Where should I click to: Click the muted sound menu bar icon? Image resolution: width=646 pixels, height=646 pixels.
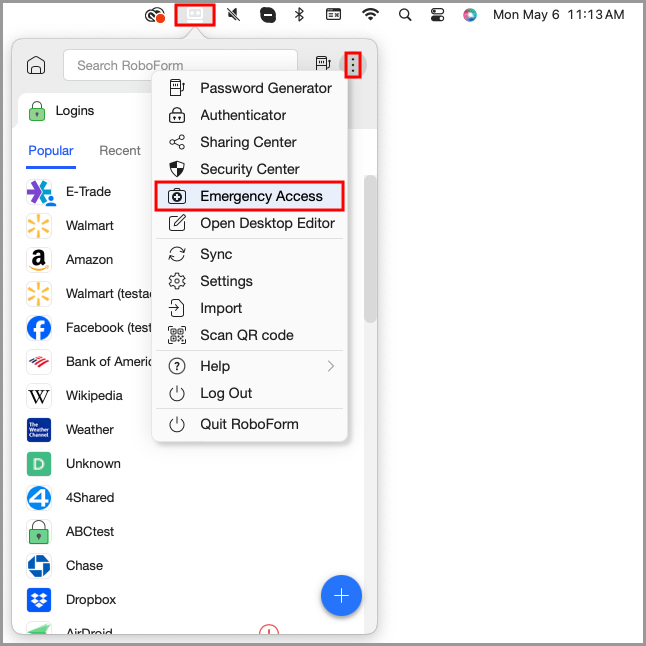234,15
